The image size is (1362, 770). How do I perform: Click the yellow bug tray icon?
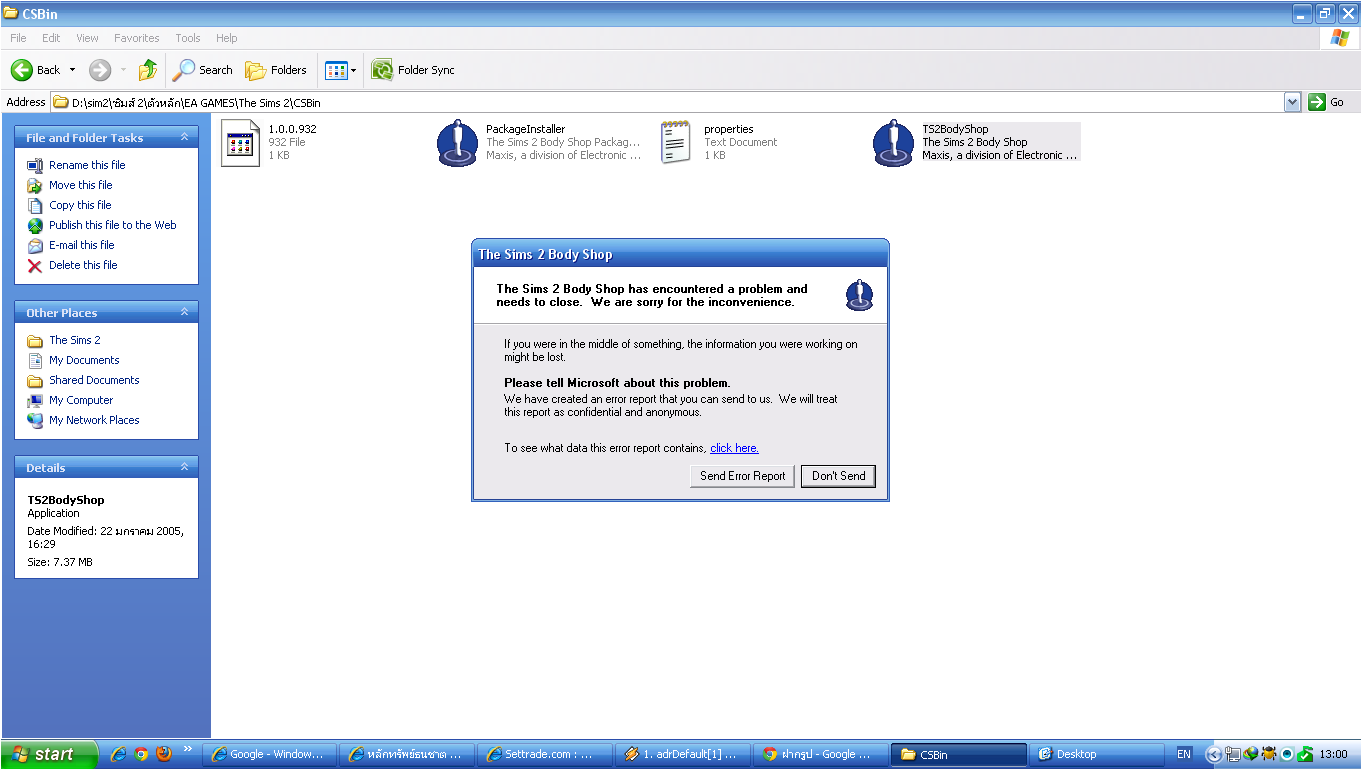(1269, 755)
